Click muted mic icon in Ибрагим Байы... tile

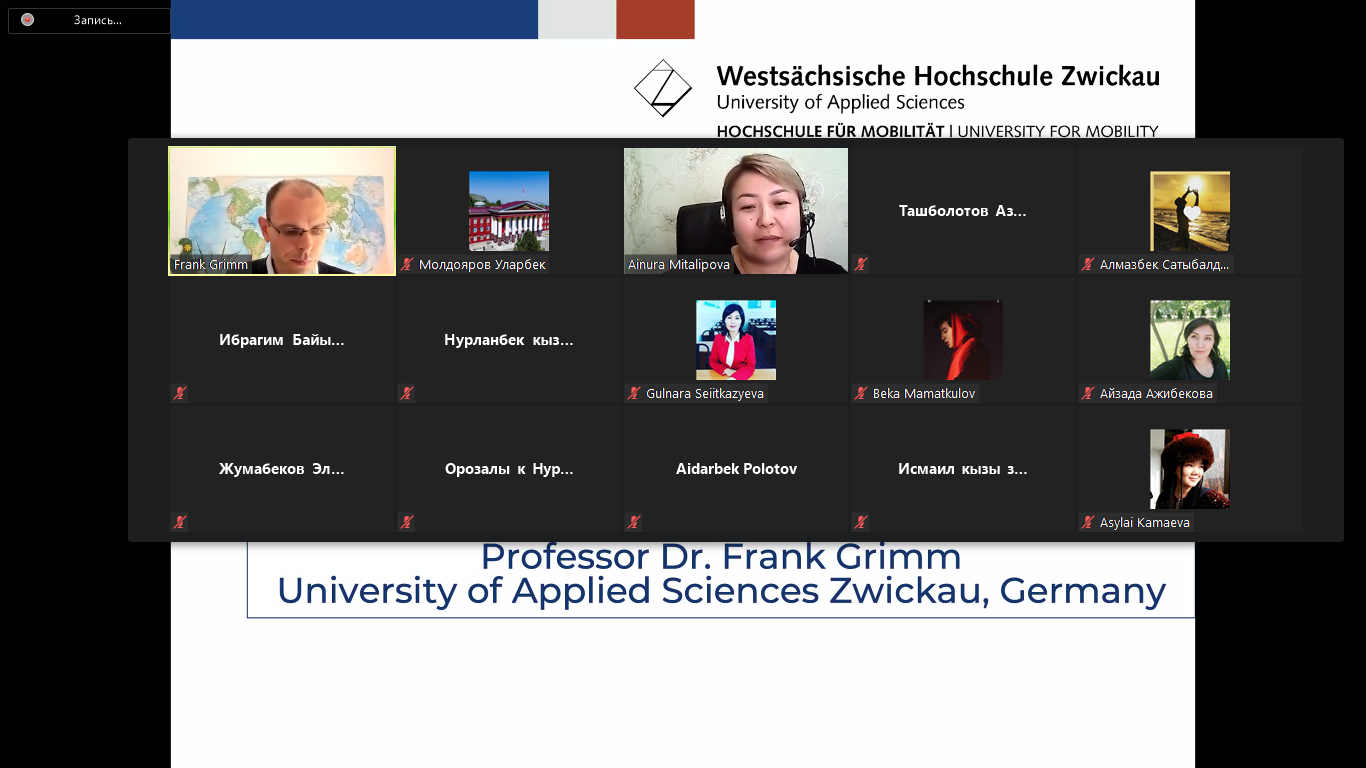(180, 394)
